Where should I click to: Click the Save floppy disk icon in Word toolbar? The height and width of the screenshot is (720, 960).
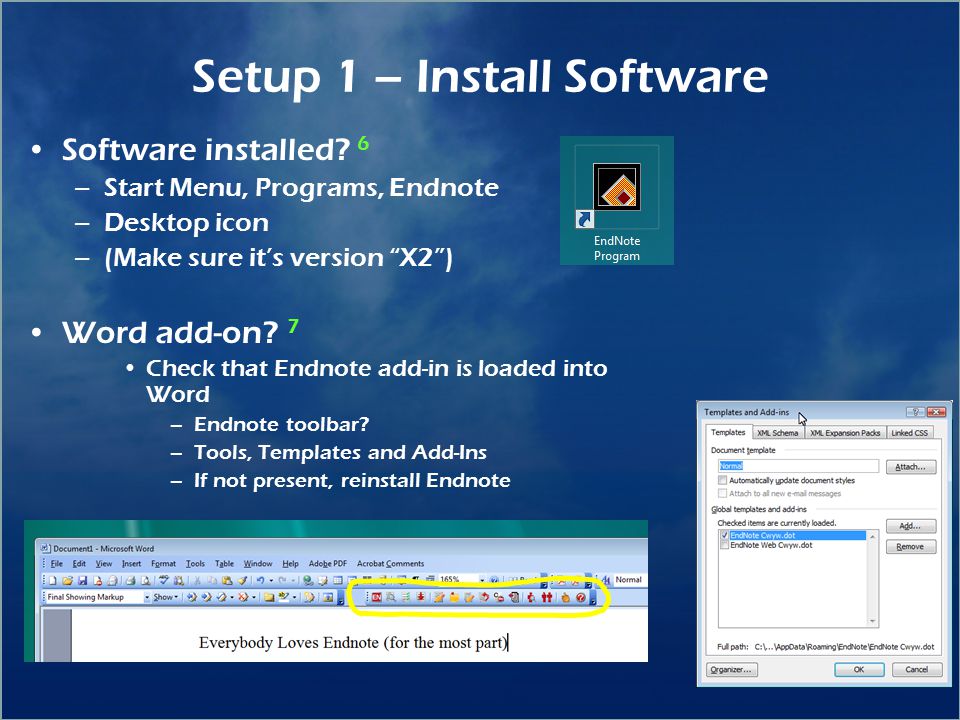[83, 580]
